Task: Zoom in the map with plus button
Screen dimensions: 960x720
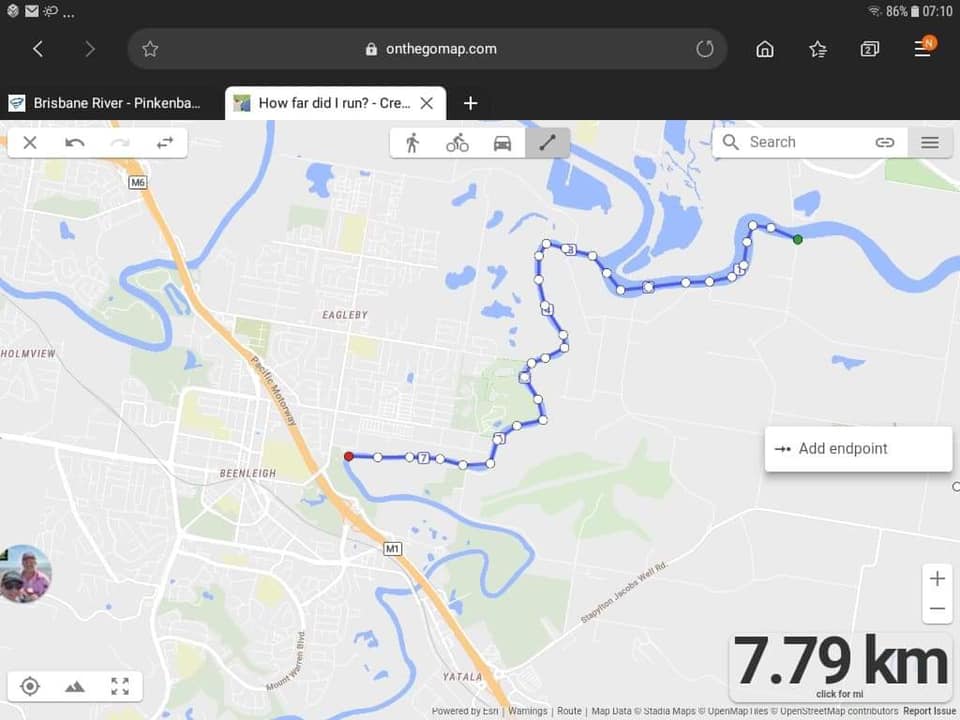Action: pos(937,579)
